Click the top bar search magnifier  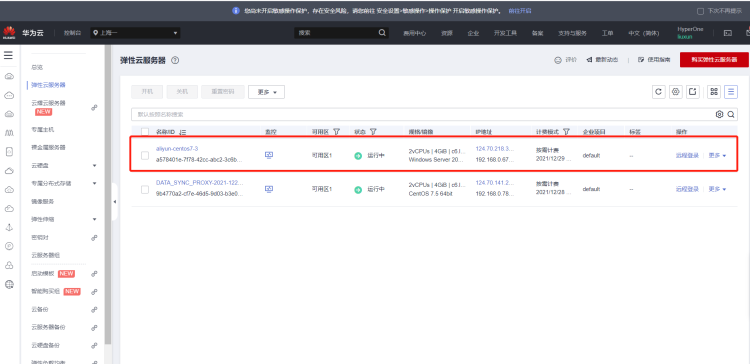click(382, 33)
